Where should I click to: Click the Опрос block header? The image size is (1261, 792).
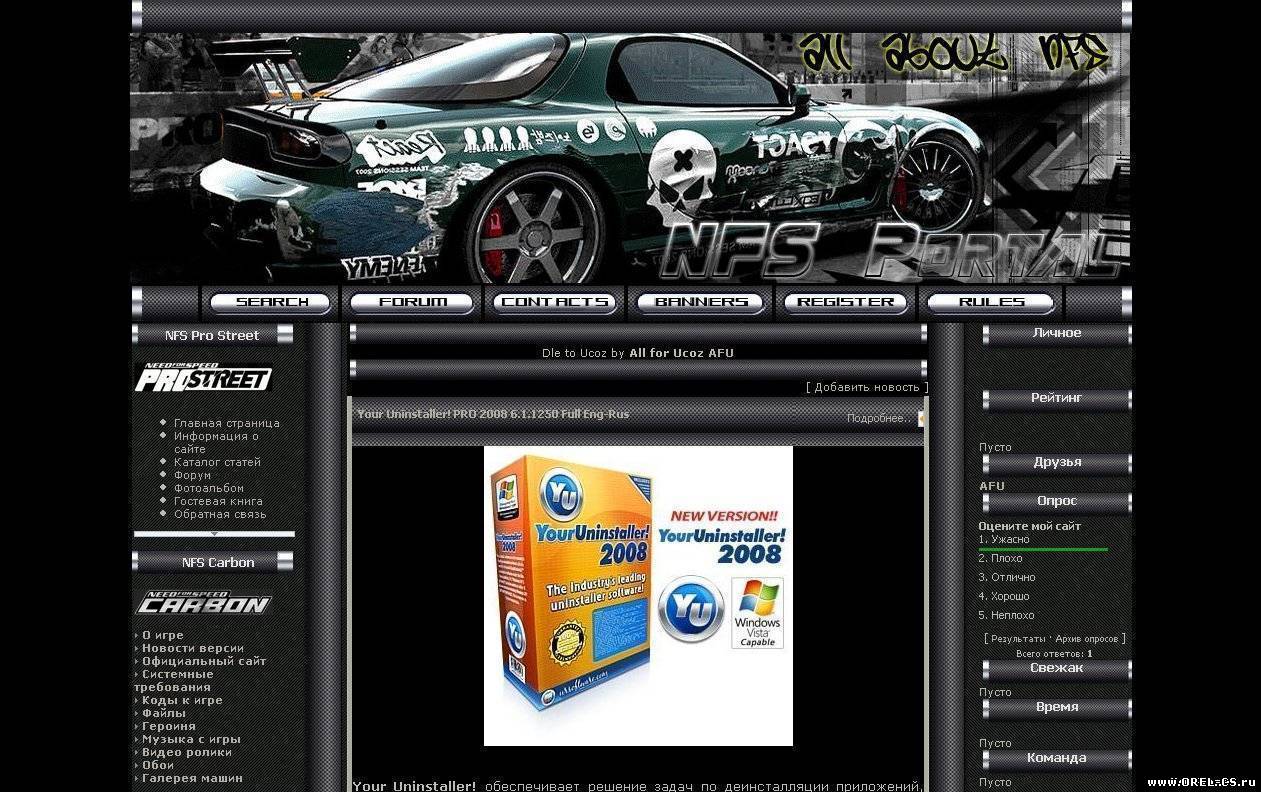click(1057, 501)
